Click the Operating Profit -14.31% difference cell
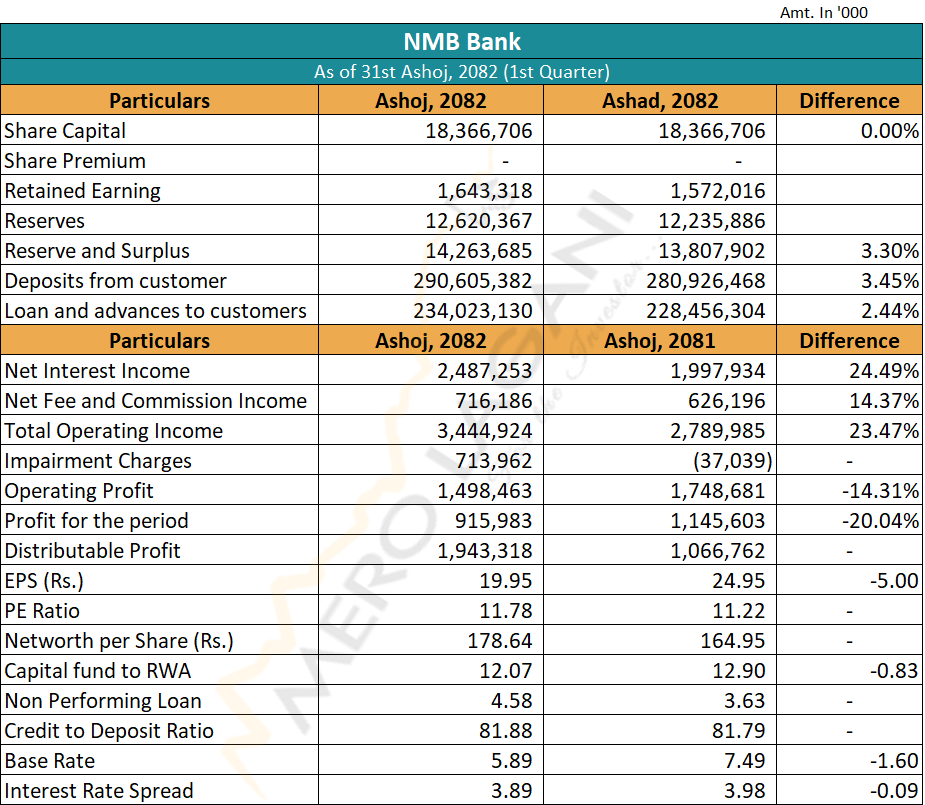 click(880, 491)
